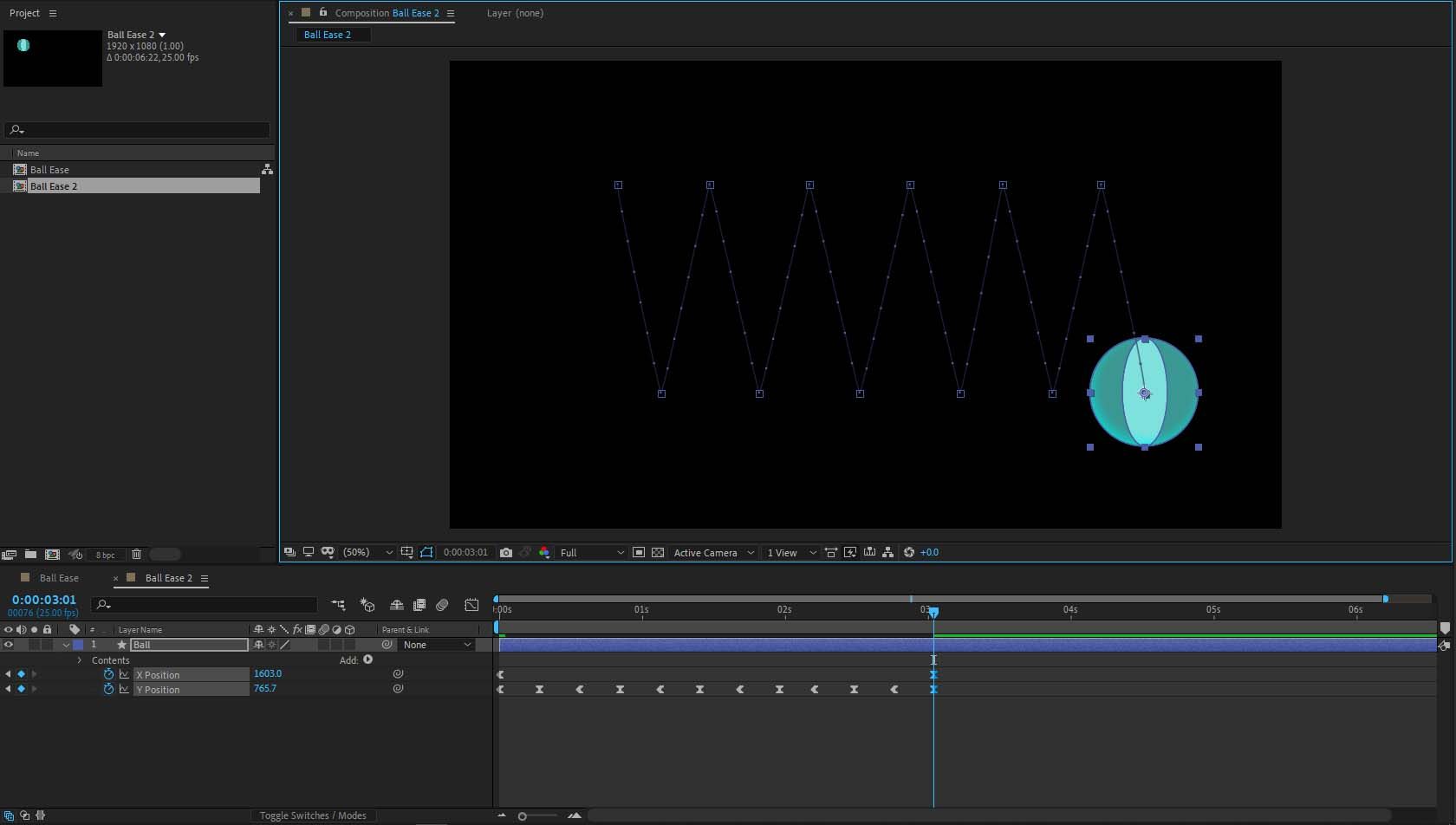Hide the Ball layer using eye icon
The image size is (1456, 825).
[x=9, y=645]
